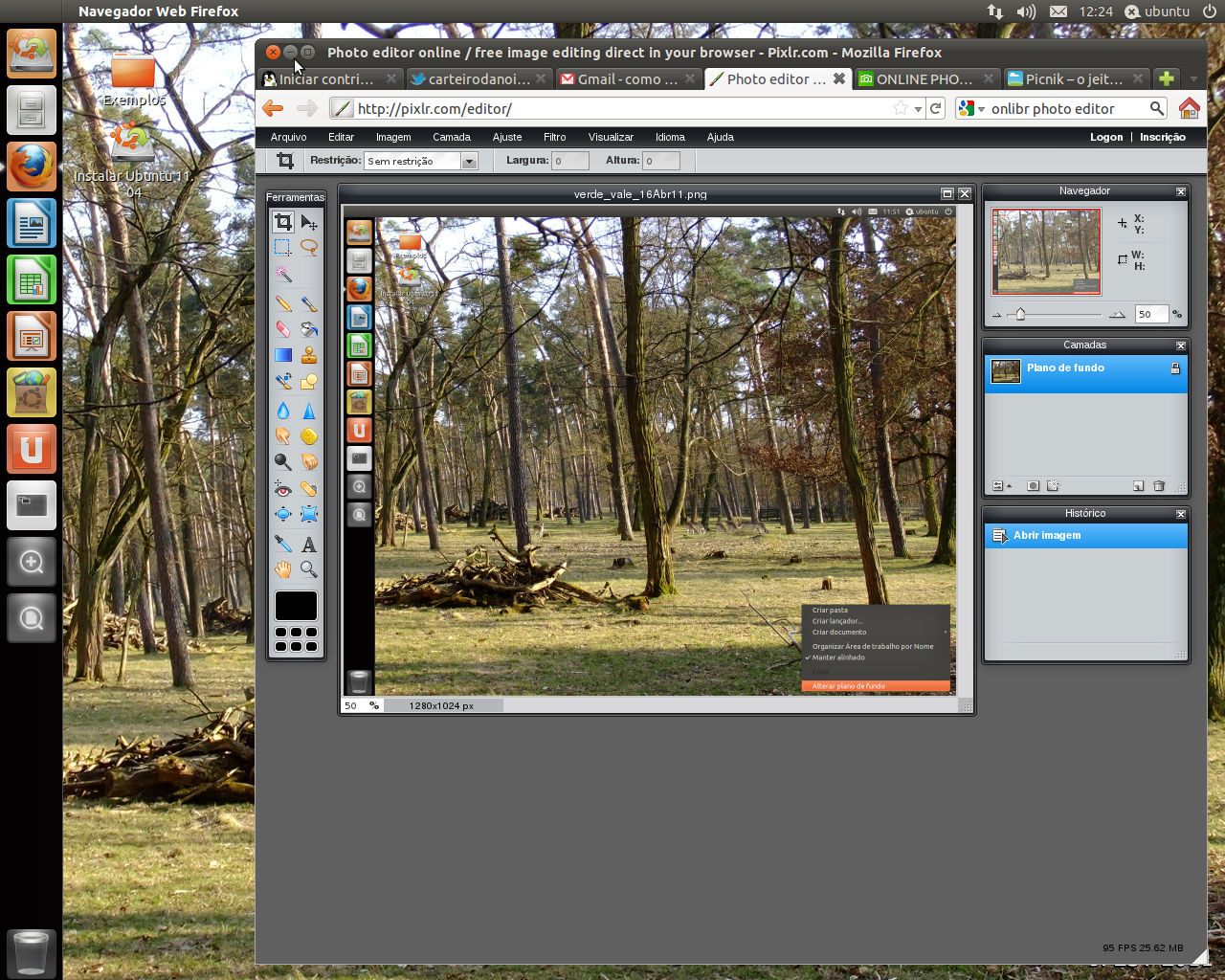This screenshot has height=980, width=1225.
Task: Pick the red eye reduction tool
Action: pos(283,489)
